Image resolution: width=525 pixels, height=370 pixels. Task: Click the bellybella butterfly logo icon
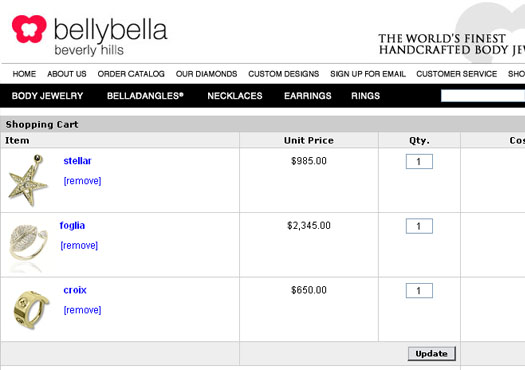point(29,29)
